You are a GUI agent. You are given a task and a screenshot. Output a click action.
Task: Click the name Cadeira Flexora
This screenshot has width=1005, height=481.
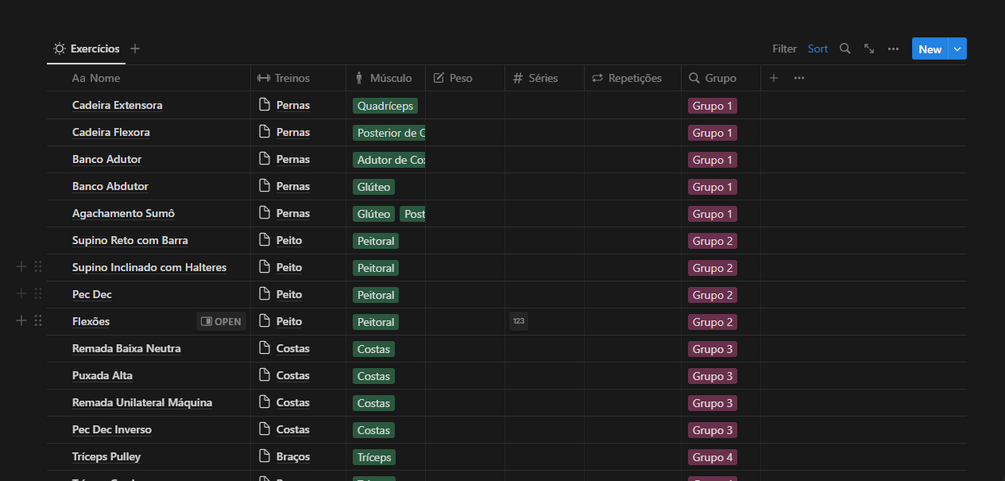coord(111,132)
